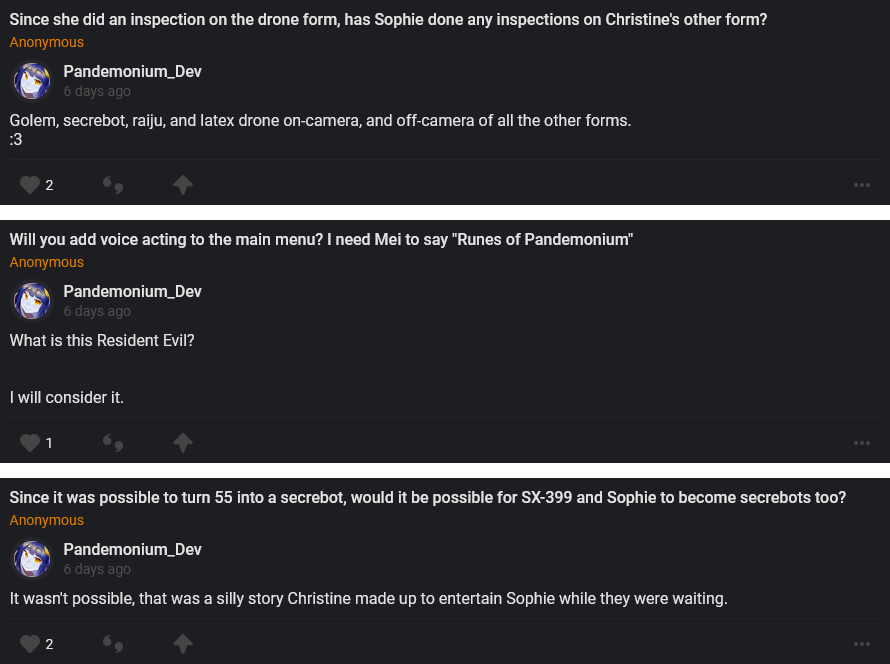Share the secrebots answer about 55
Image resolution: width=890 pixels, height=664 pixels.
182,643
